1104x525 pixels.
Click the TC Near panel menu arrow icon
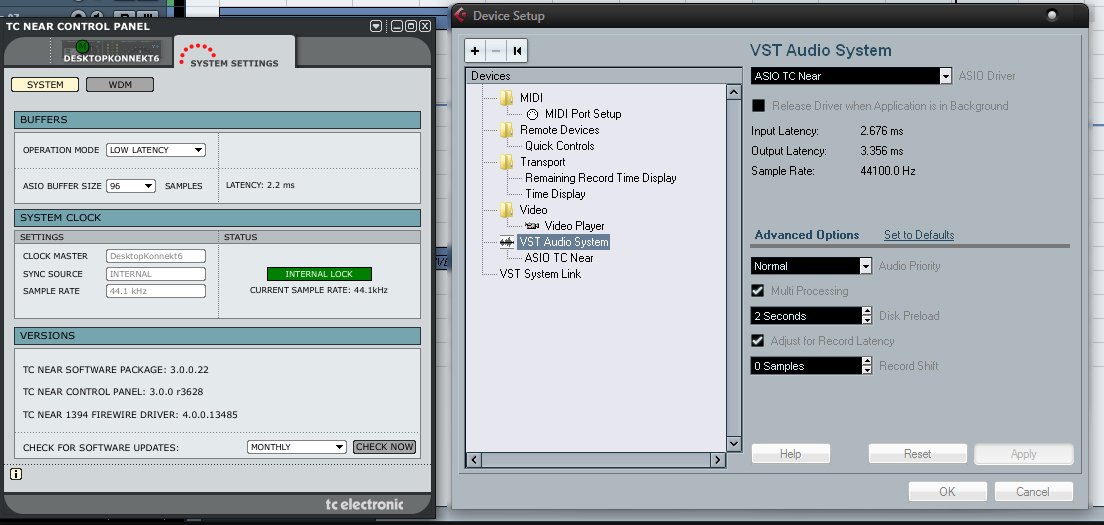376,26
